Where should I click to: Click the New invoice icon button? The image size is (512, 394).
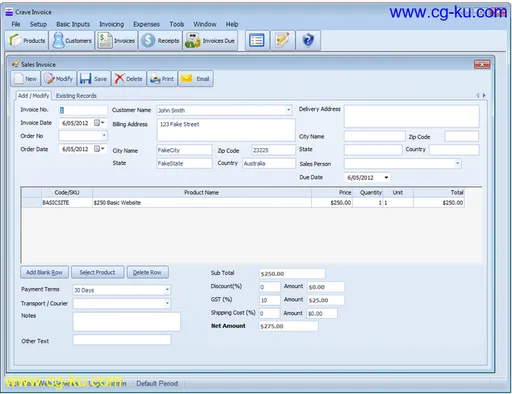(25, 79)
